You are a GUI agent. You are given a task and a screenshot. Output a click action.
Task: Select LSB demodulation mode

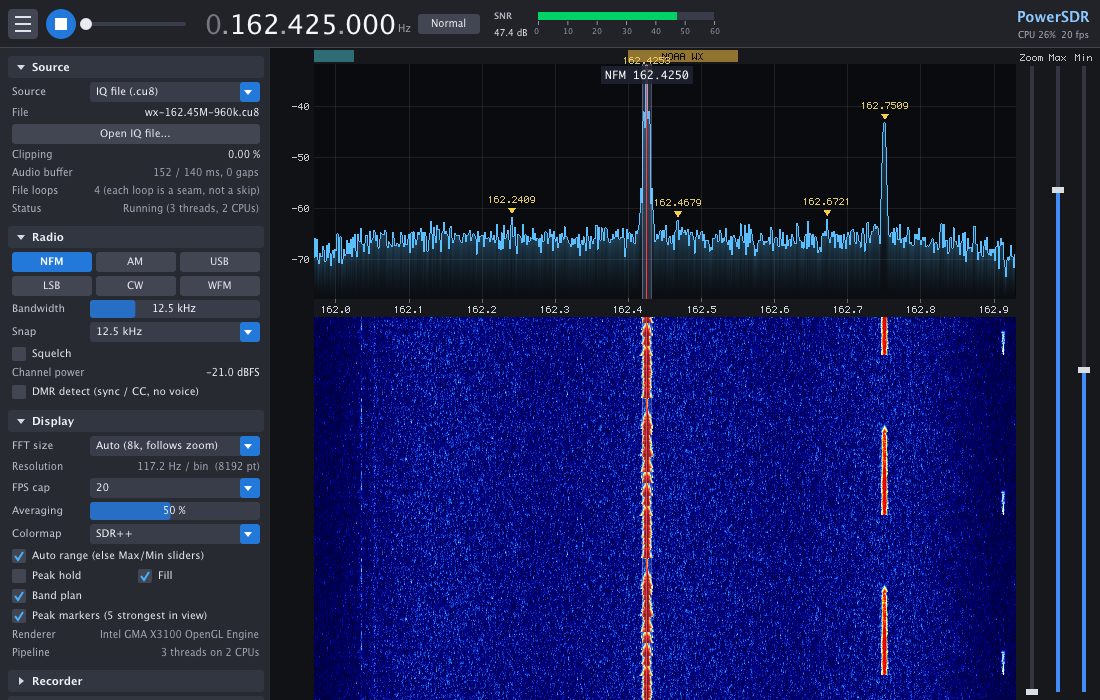coord(51,285)
